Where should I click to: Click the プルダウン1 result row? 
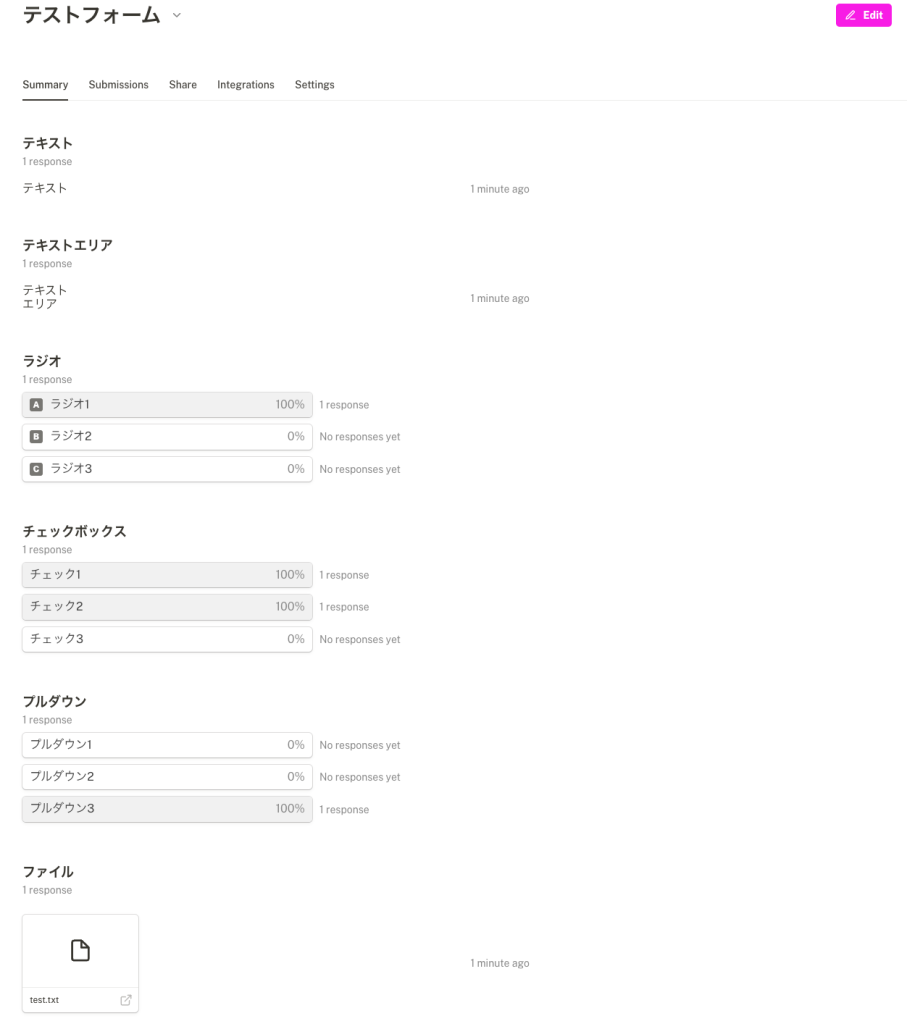click(x=167, y=745)
